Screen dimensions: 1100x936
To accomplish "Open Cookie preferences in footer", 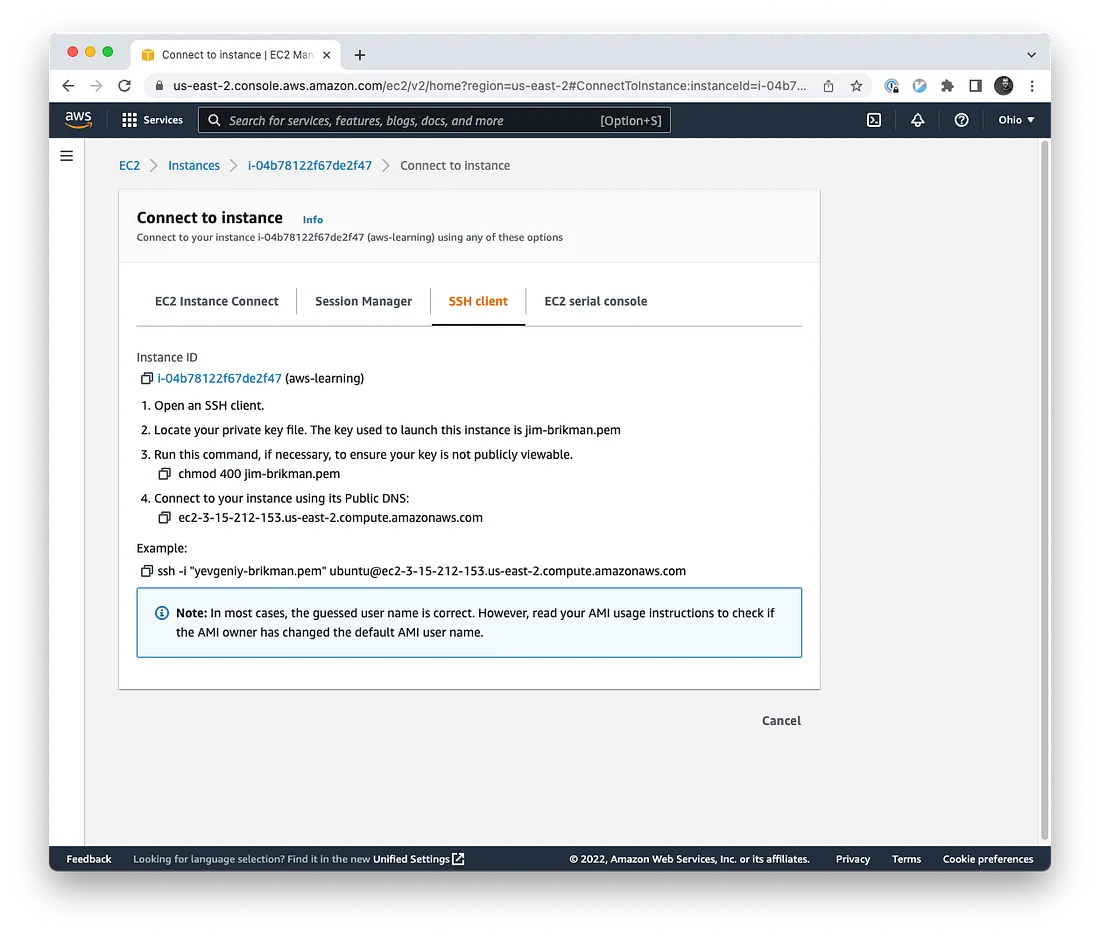I will tap(988, 859).
